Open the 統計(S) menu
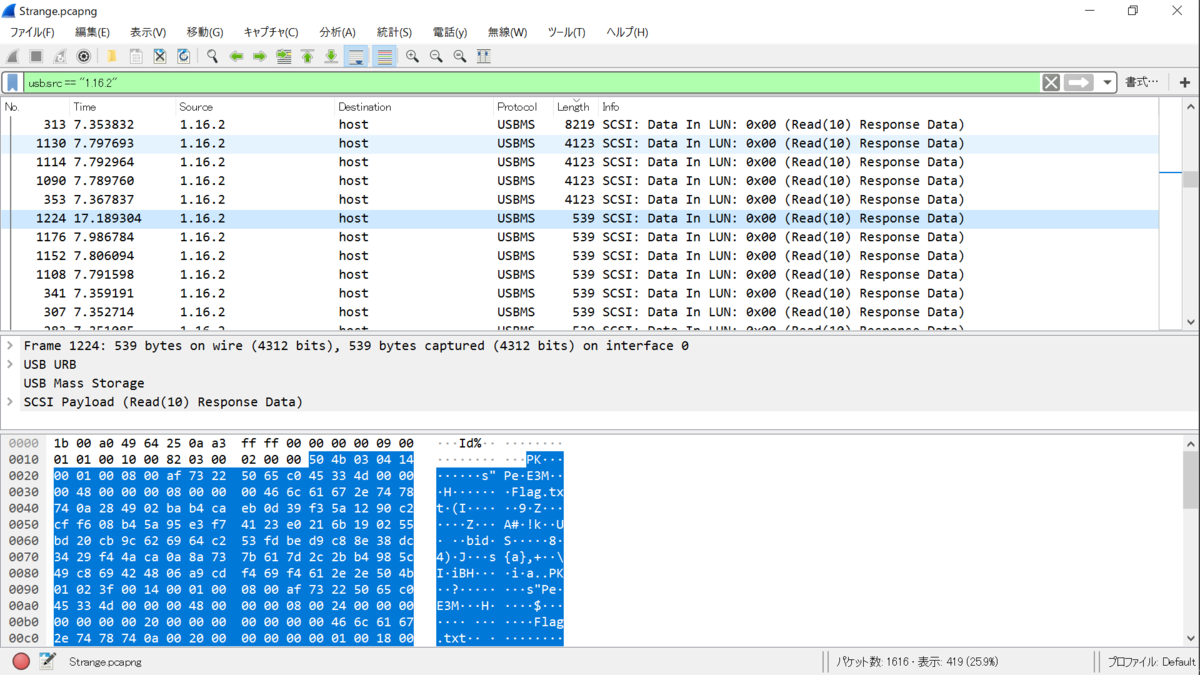 pyautogui.click(x=394, y=32)
